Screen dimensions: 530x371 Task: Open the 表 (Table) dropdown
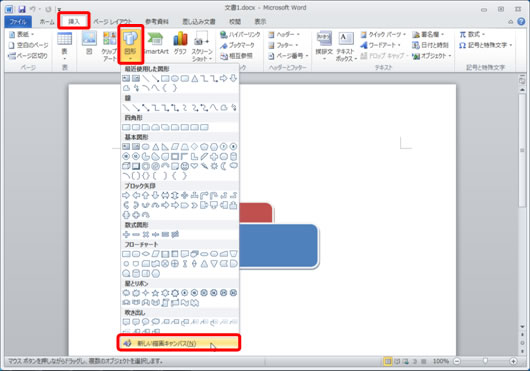(x=65, y=46)
